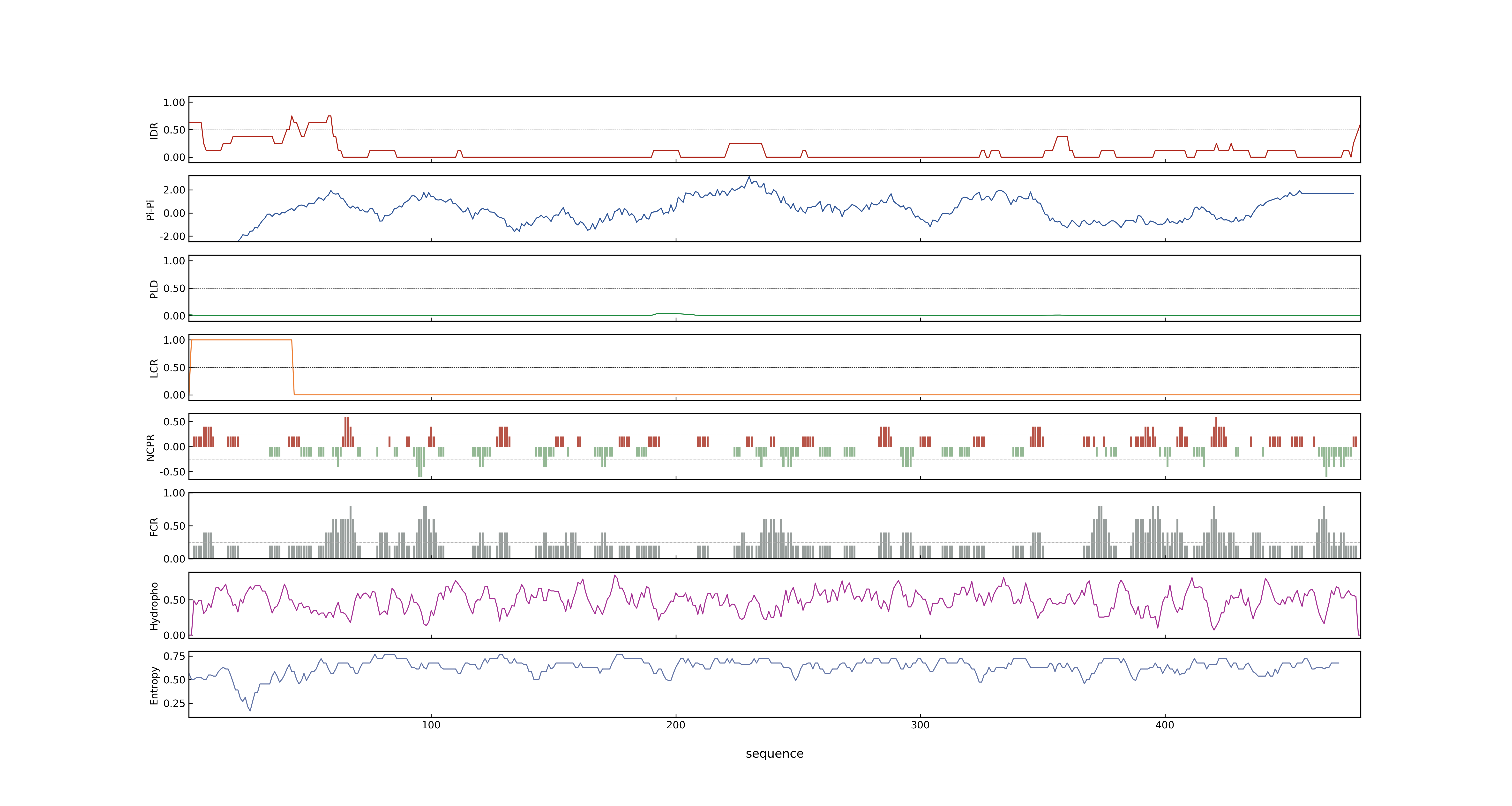Click the Entropy axis label

[x=154, y=685]
